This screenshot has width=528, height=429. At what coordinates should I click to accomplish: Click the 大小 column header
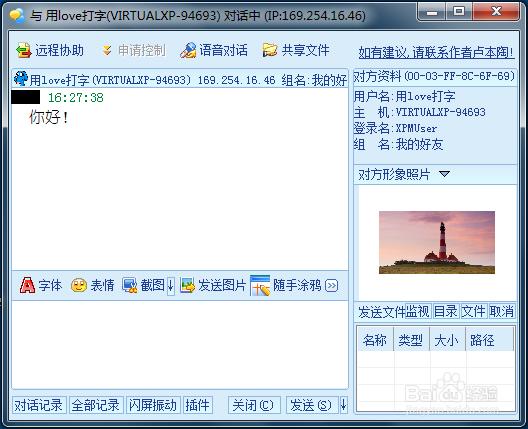tap(447, 340)
